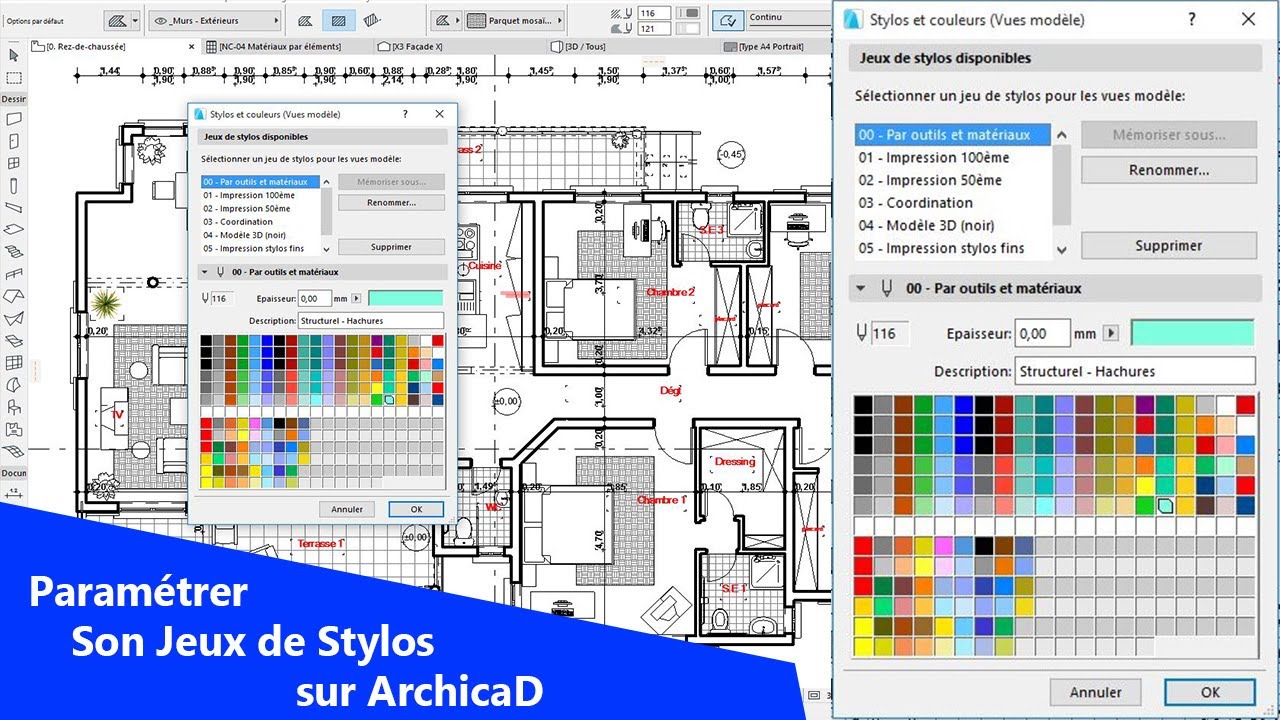Screen dimensions: 1280x720
Task: Select '04 - Modèle 3D (noir)' in large dialog list
Action: pos(926,225)
